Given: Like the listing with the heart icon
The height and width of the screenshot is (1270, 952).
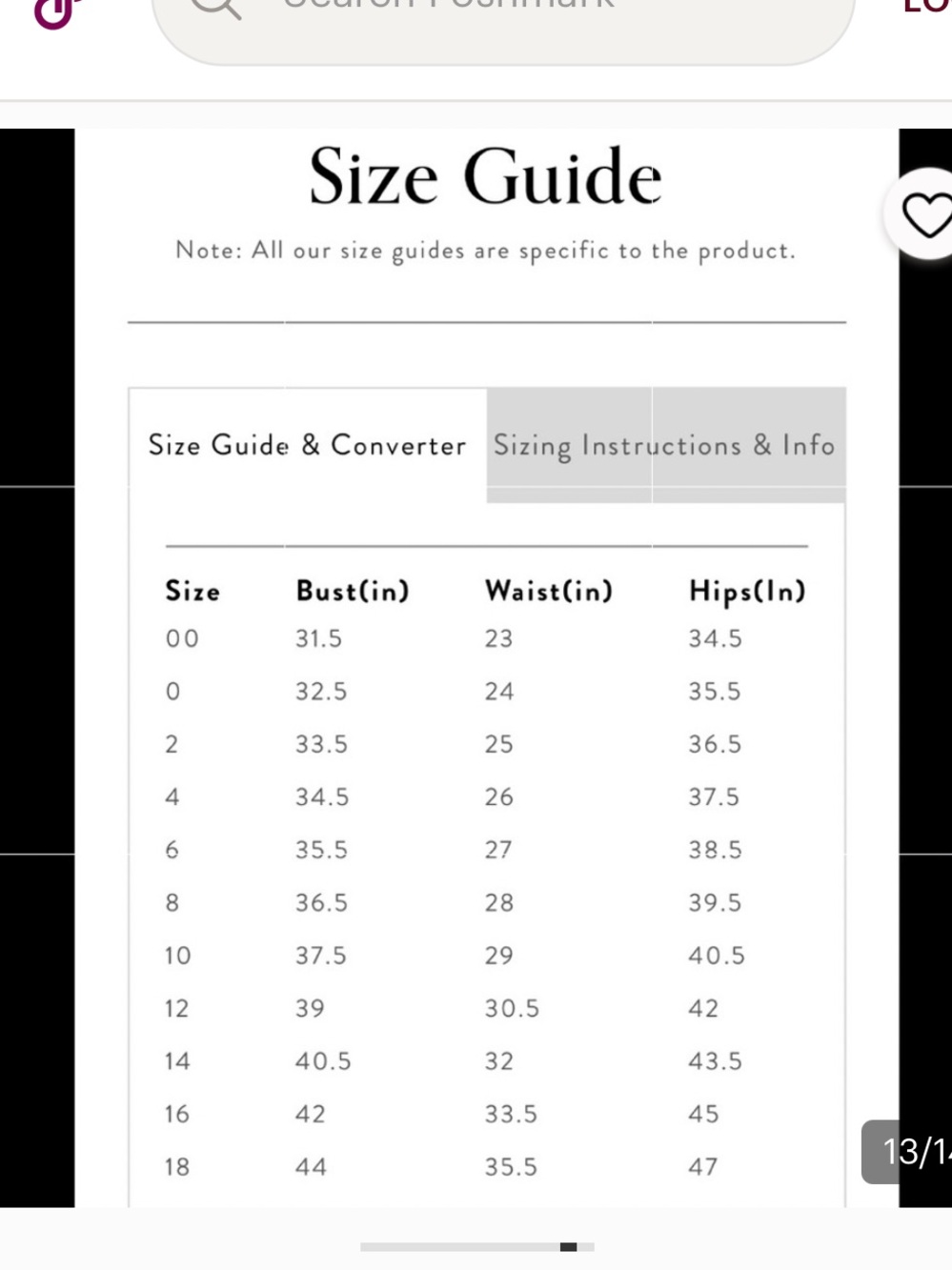Looking at the screenshot, I should (x=924, y=214).
